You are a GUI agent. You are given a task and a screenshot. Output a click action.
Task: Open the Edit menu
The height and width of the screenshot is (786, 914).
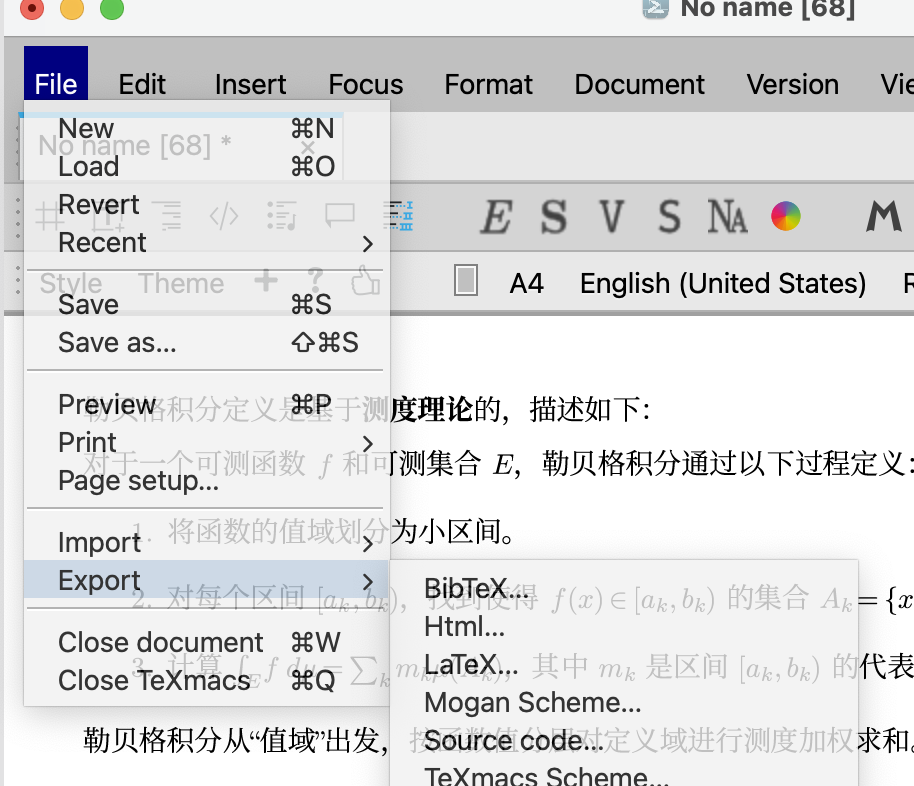point(142,85)
